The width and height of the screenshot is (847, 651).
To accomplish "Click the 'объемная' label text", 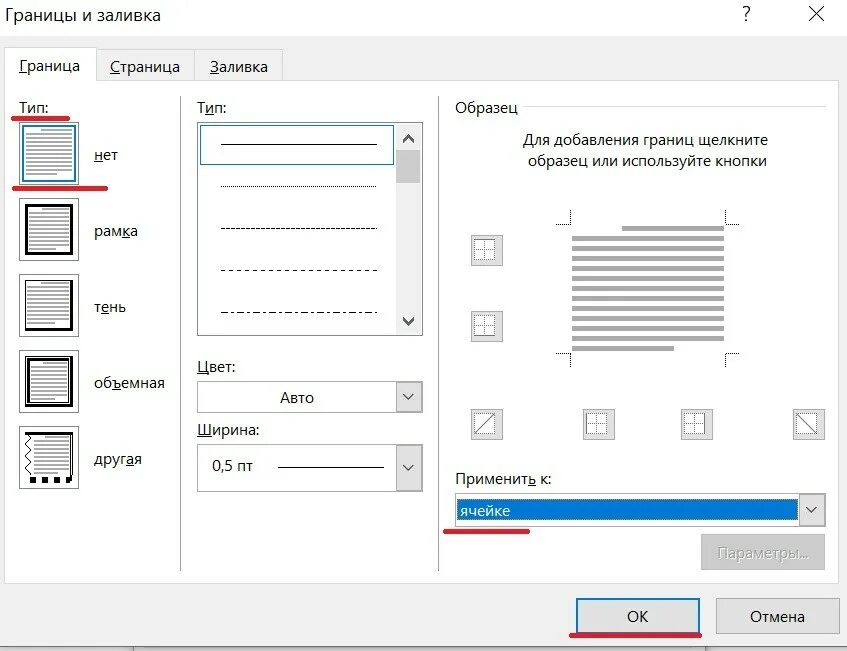I will pyautogui.click(x=129, y=383).
